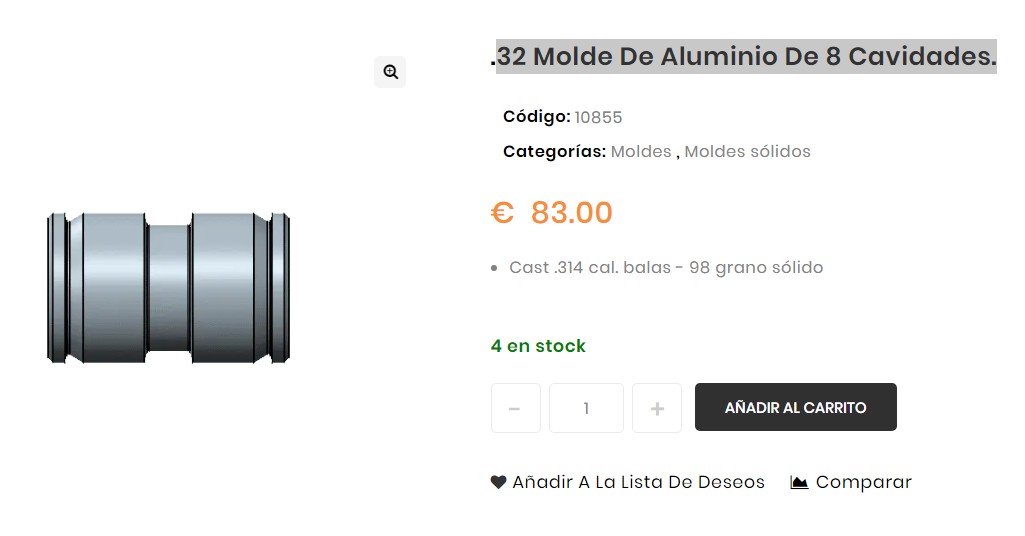The height and width of the screenshot is (536, 1025).
Task: Click the compare chart icon
Action: [799, 482]
